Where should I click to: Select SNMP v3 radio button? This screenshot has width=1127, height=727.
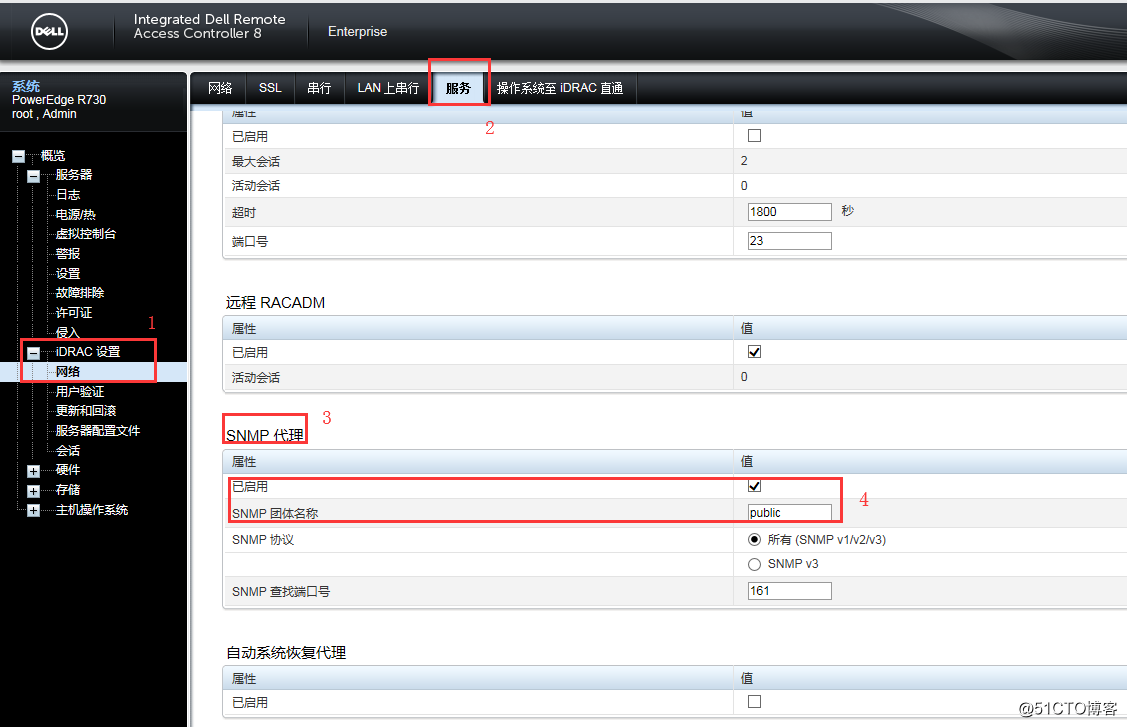[754, 564]
